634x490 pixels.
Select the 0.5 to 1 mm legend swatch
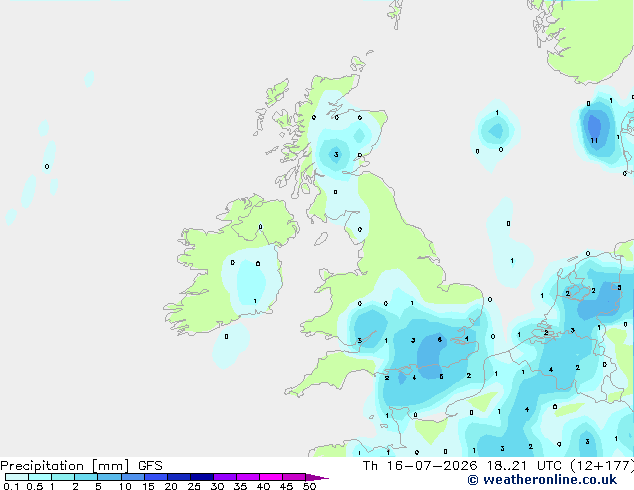pos(40,477)
